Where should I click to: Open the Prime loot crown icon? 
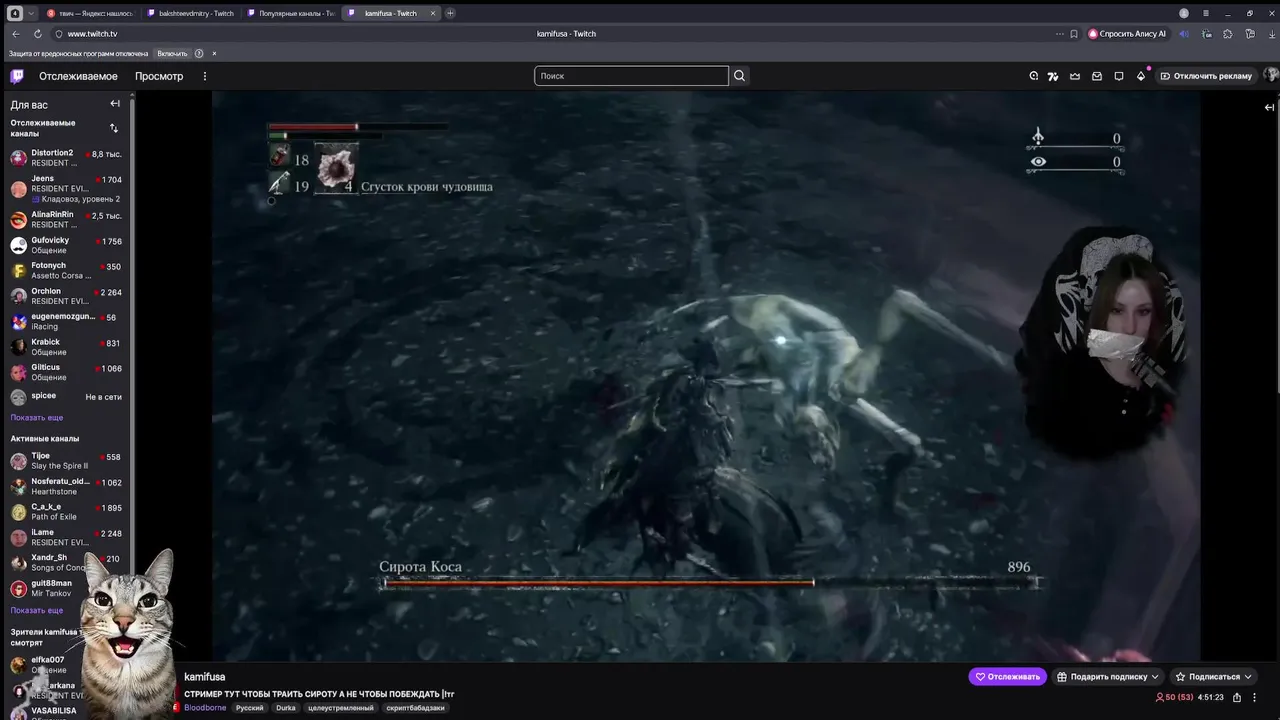[x=1075, y=76]
